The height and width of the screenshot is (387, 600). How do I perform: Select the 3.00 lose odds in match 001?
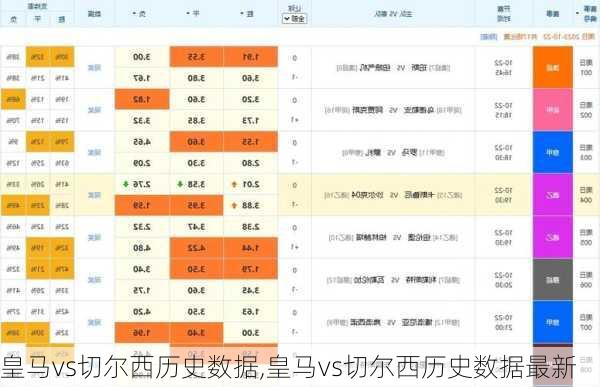142,57
